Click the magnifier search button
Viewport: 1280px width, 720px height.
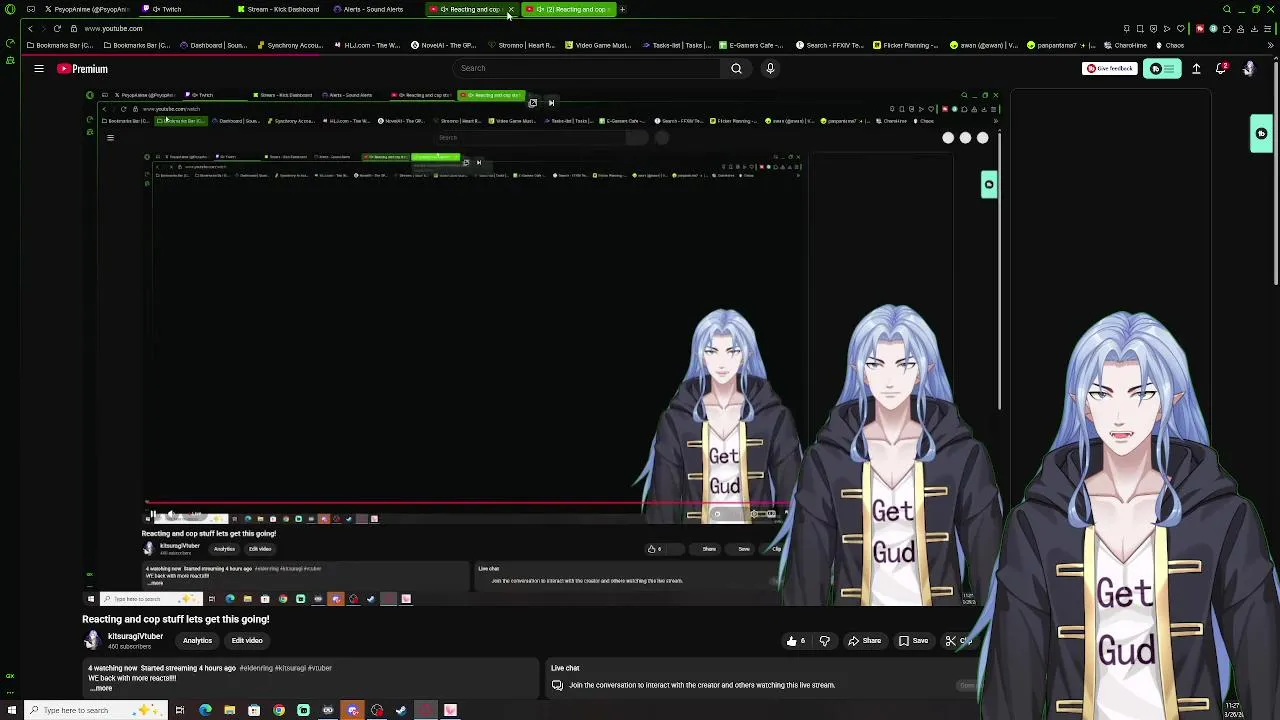pos(736,68)
